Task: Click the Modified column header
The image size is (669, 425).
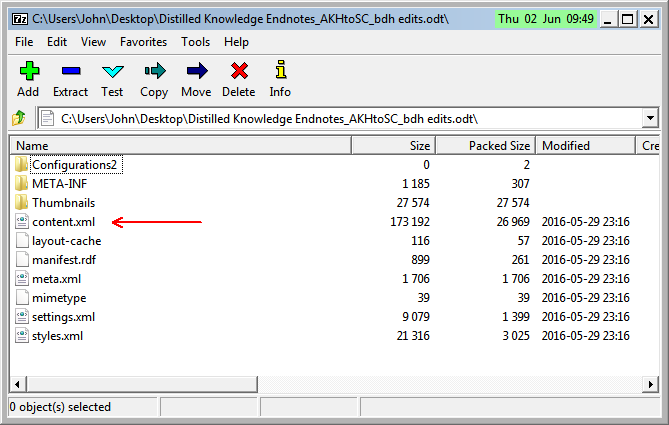Action: click(x=585, y=146)
